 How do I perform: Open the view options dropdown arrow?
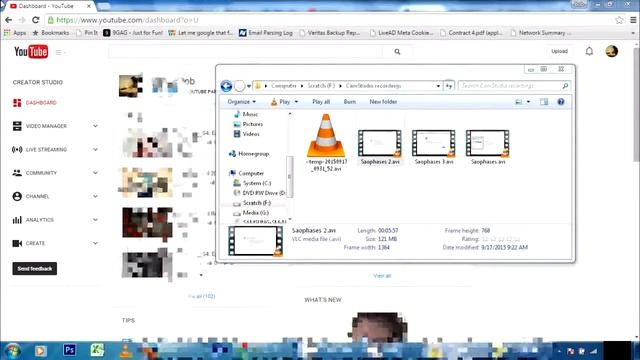coord(528,102)
